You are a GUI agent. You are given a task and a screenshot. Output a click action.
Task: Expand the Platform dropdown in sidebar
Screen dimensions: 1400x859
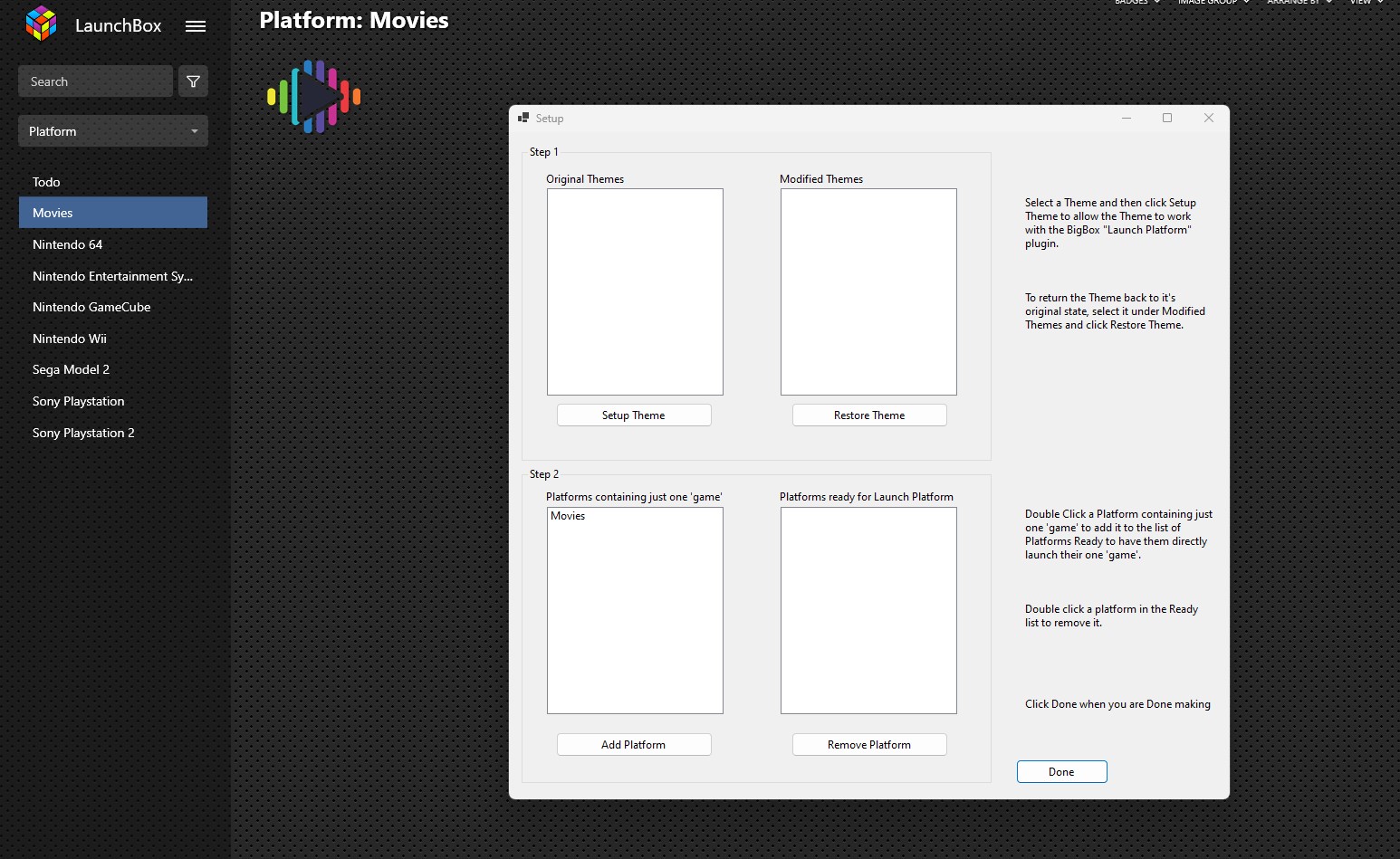[x=113, y=131]
